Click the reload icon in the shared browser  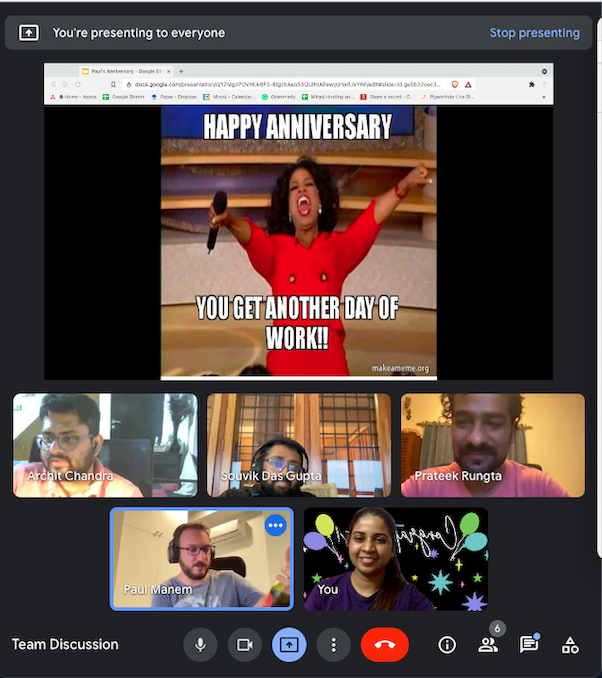click(x=78, y=84)
